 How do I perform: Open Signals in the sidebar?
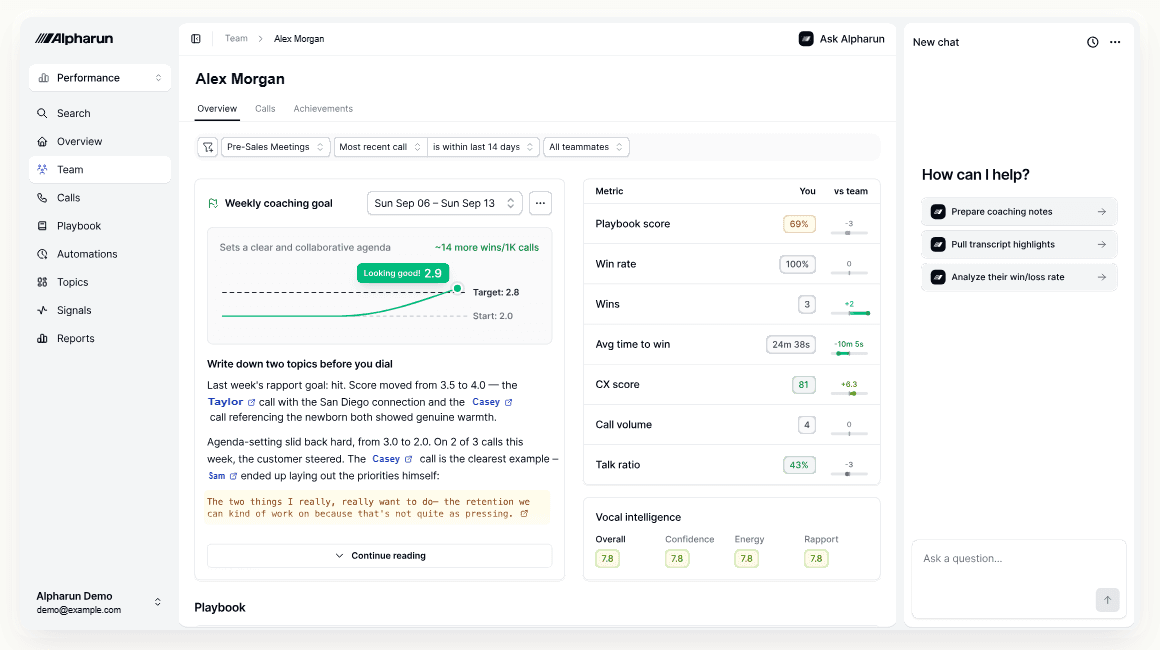100,310
